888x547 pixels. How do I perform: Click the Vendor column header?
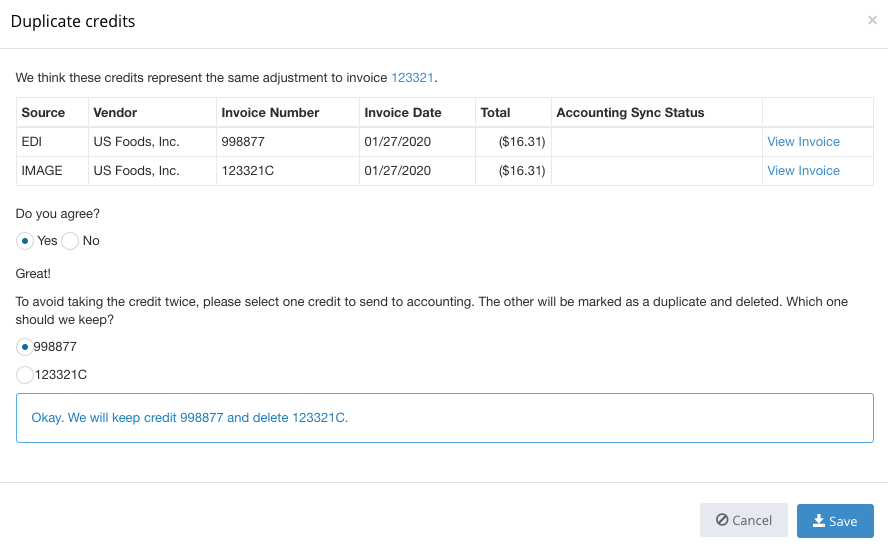tap(115, 113)
